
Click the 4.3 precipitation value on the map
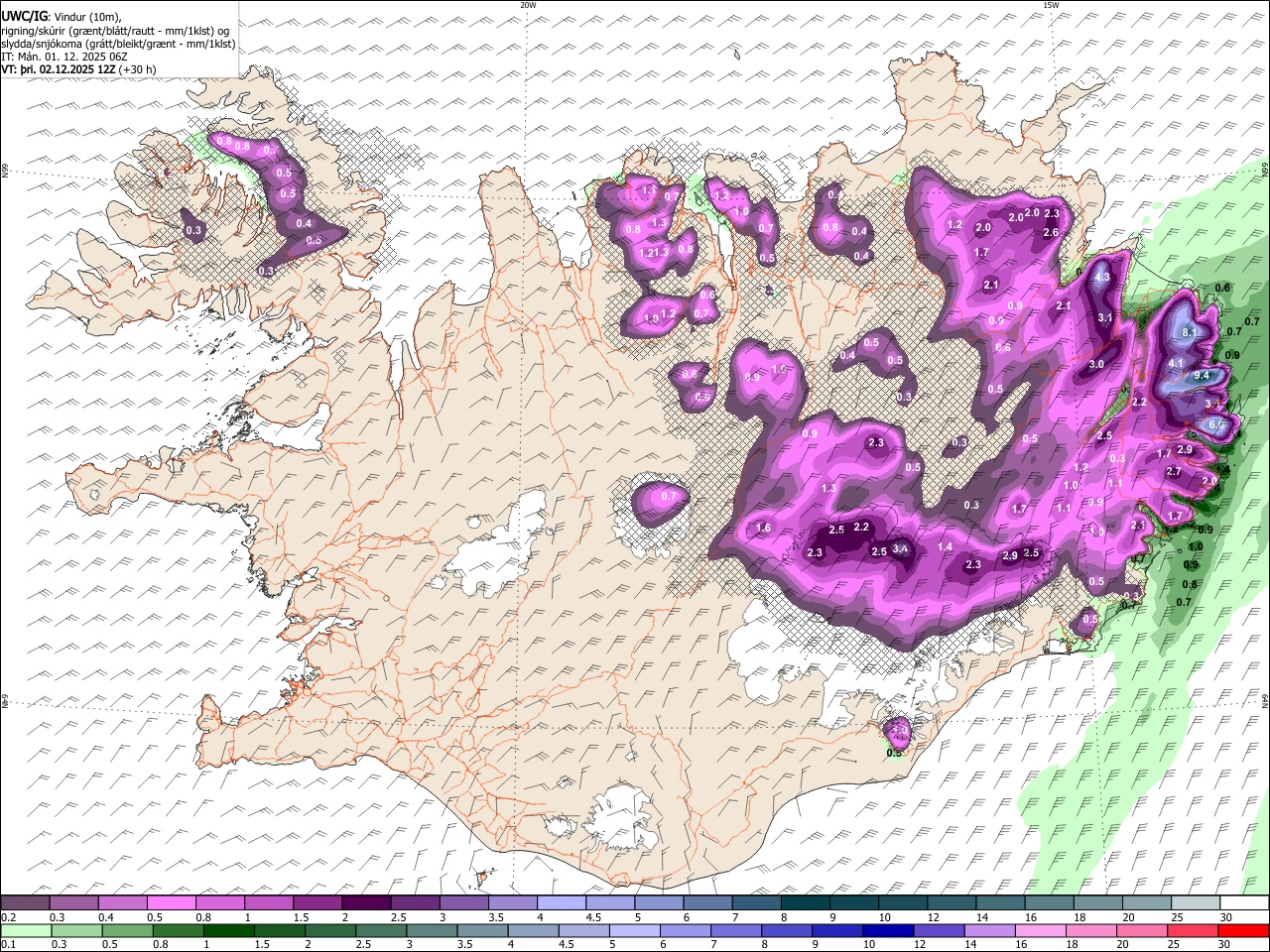pos(1102,278)
